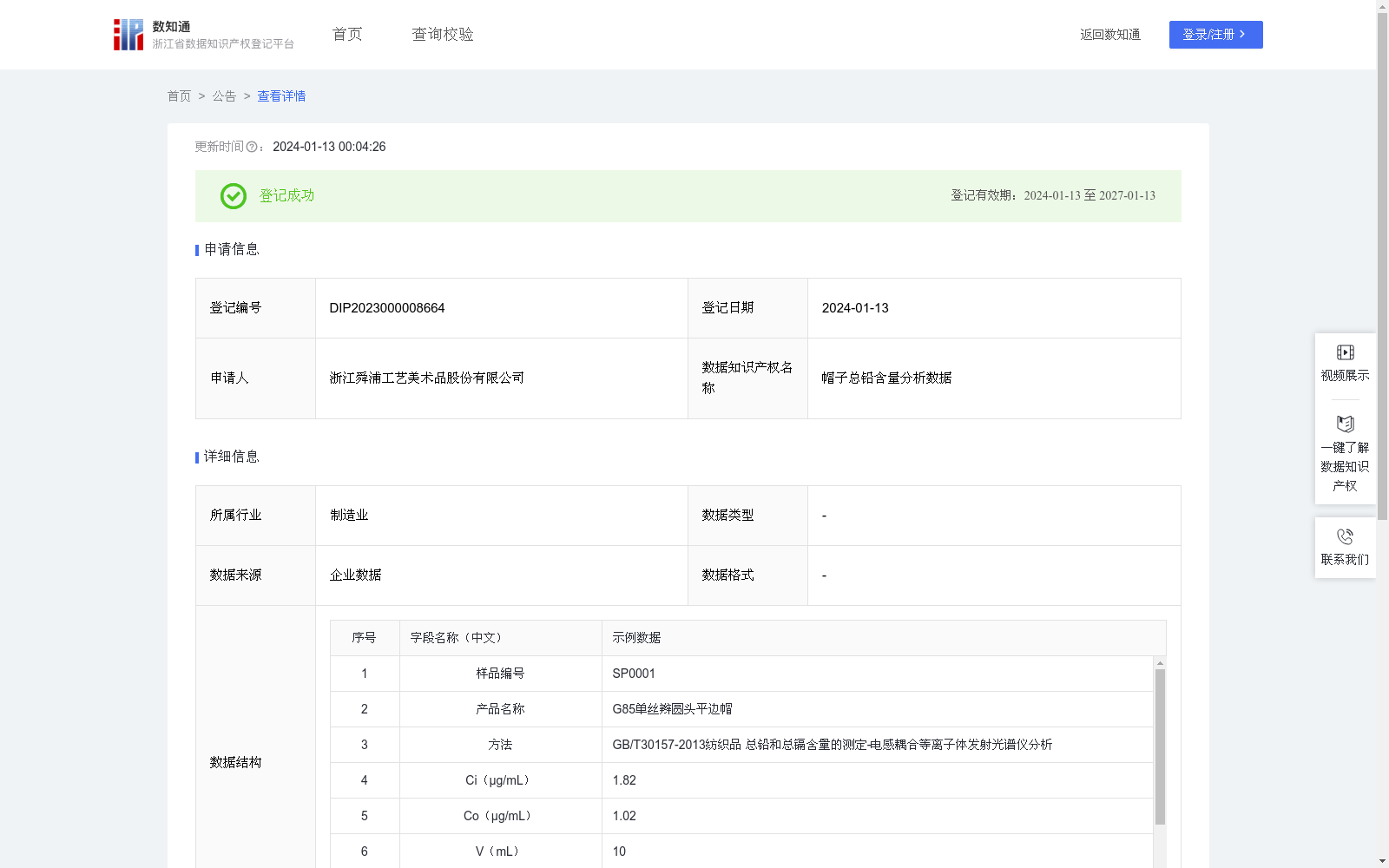Open the 视频展示 video icon
Screen dimensions: 1389x868
tap(1345, 352)
